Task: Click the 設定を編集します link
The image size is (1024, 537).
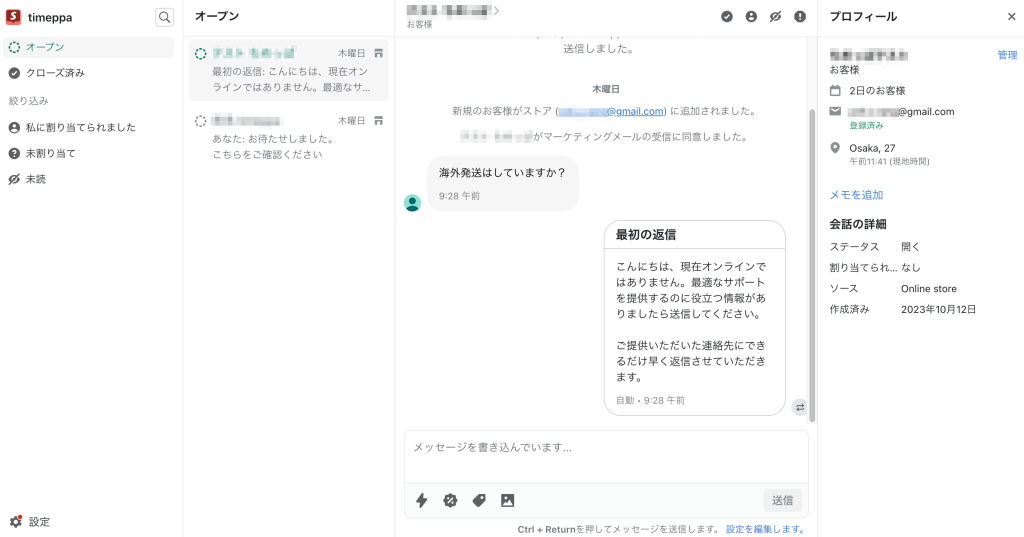Action: click(x=765, y=529)
